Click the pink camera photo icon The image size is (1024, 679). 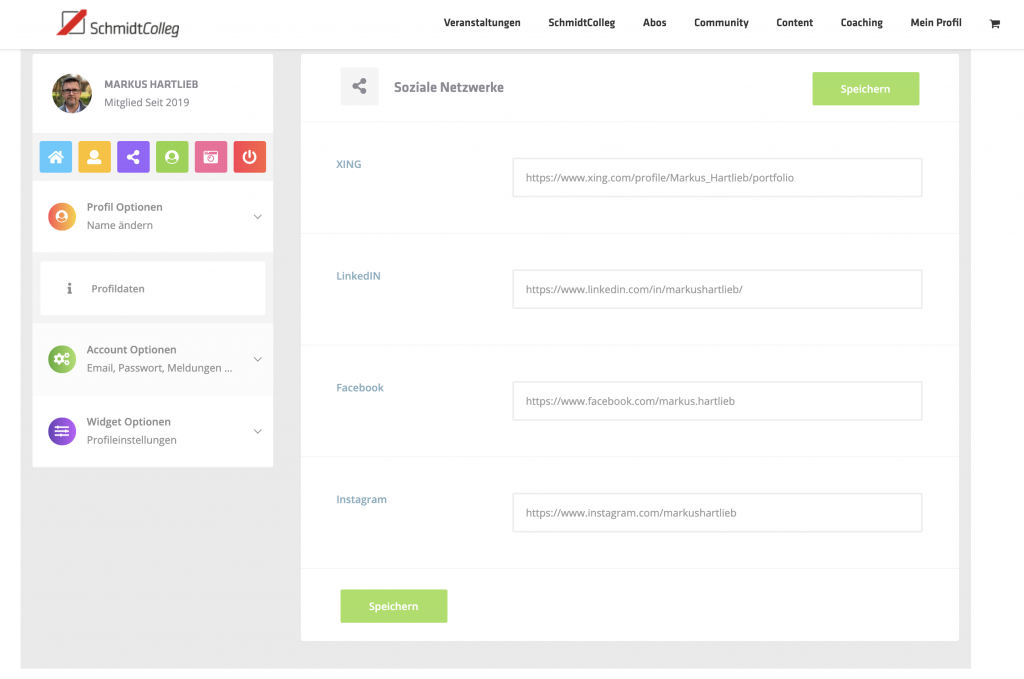pyautogui.click(x=211, y=157)
